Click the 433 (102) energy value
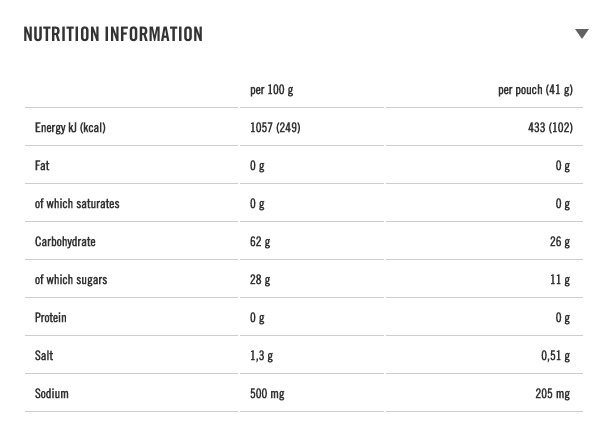 coord(549,128)
